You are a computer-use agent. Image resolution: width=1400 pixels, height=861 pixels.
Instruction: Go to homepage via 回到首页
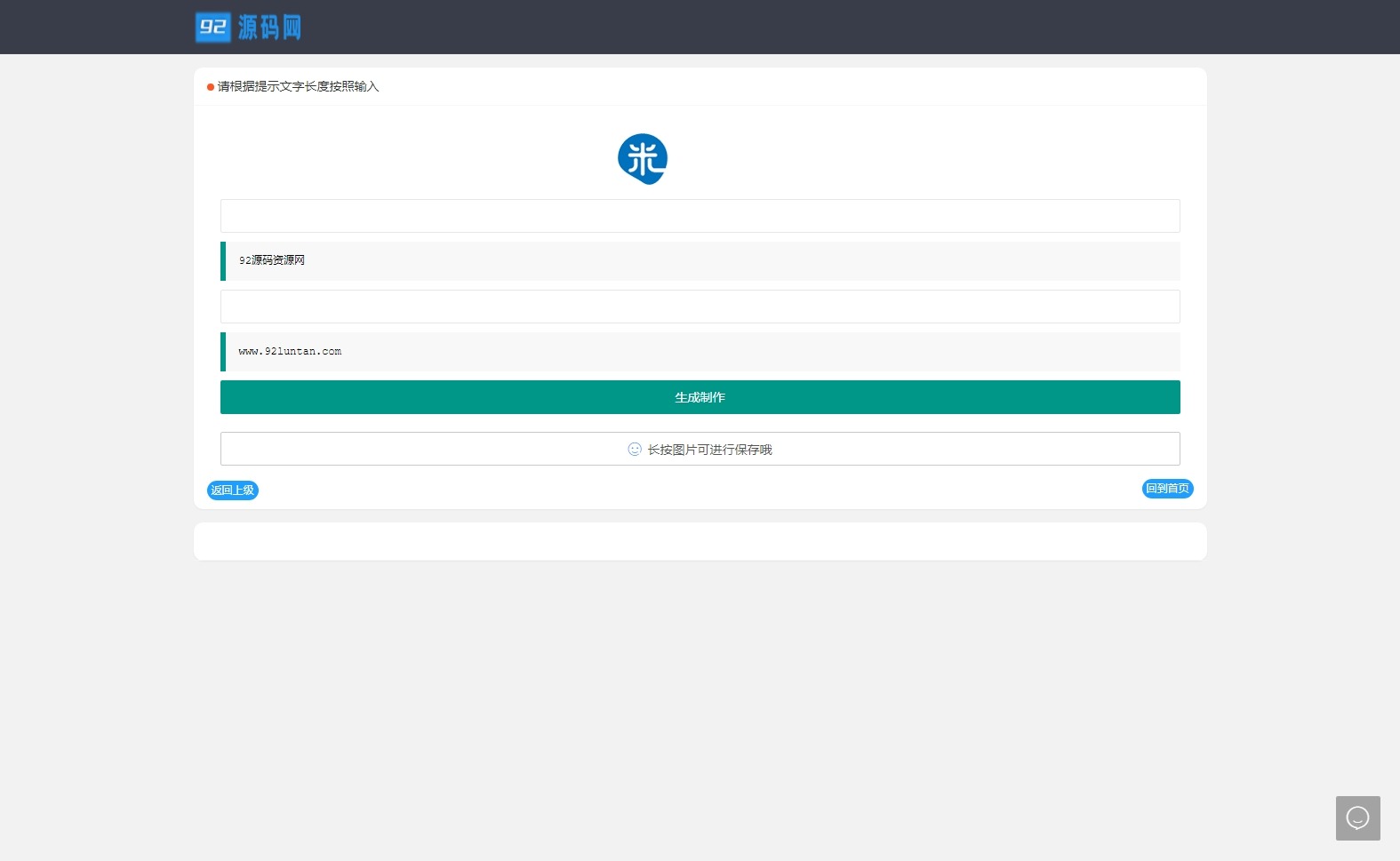pyautogui.click(x=1167, y=489)
